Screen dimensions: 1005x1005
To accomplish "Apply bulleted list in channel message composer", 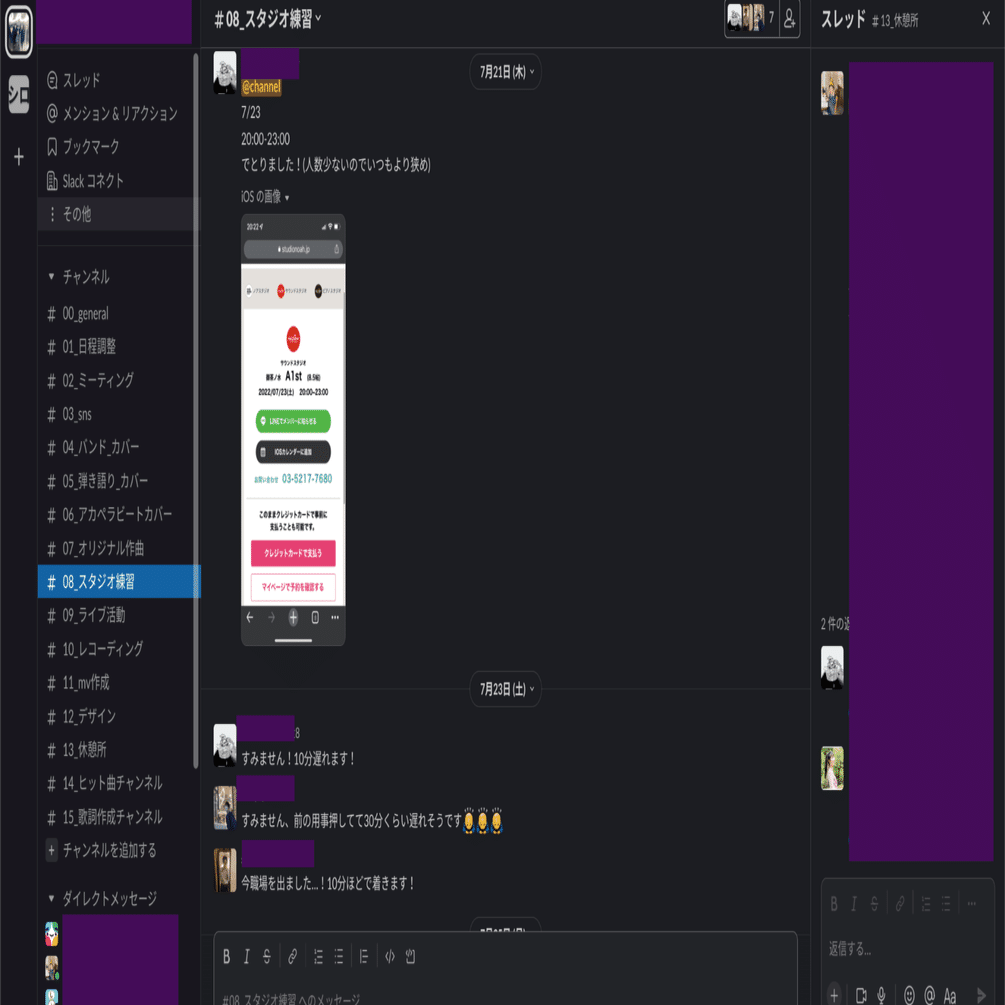I will (x=338, y=956).
